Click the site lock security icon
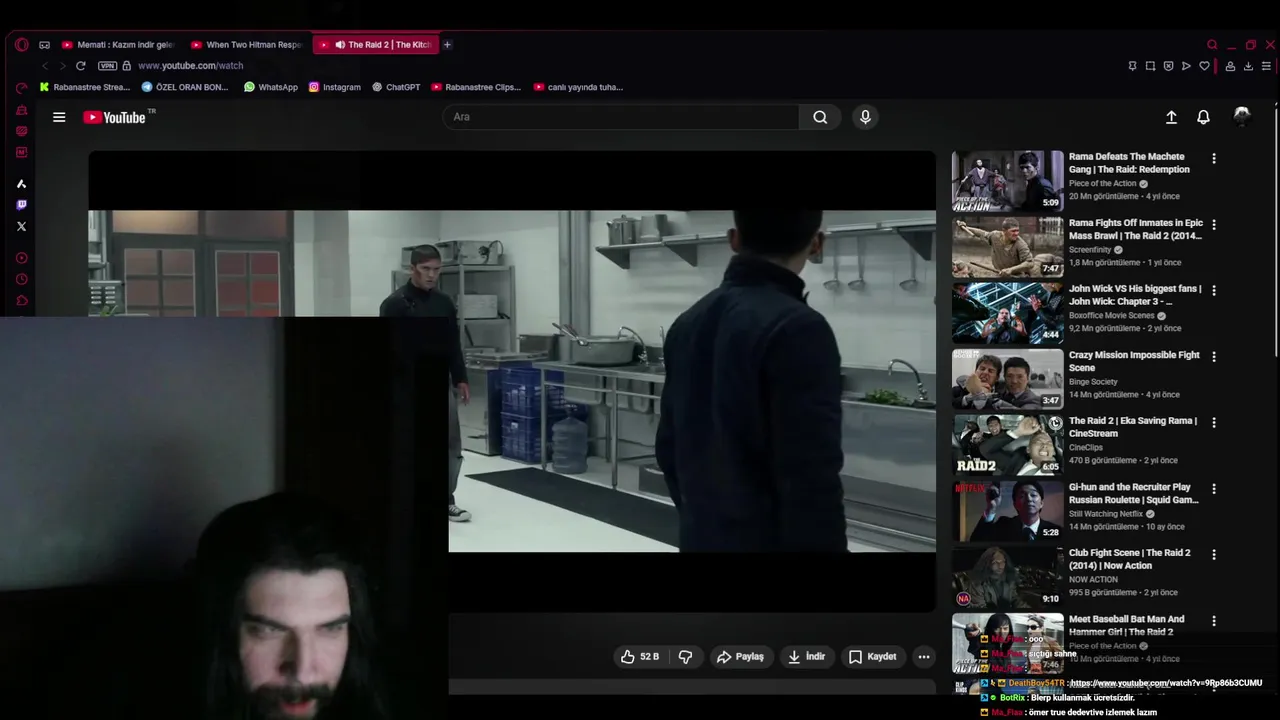Screen dimensions: 1280x720 pos(126,66)
